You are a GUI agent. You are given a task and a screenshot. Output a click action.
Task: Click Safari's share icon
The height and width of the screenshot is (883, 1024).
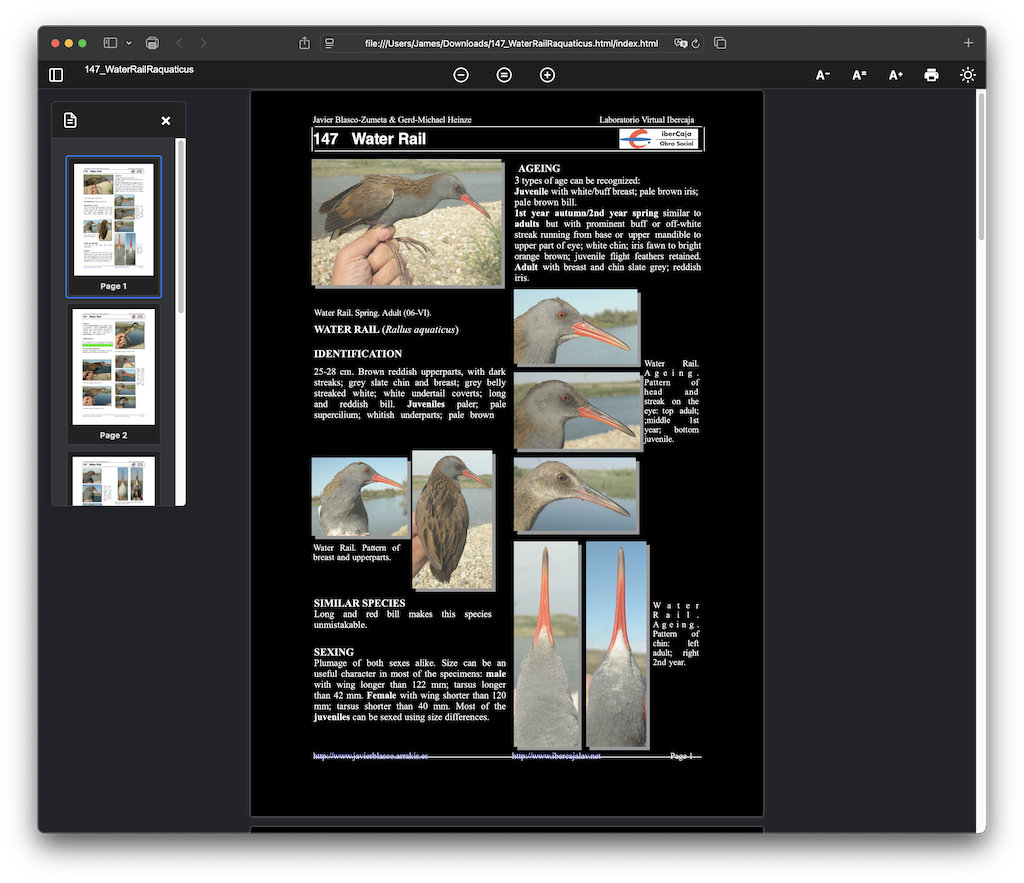[305, 43]
